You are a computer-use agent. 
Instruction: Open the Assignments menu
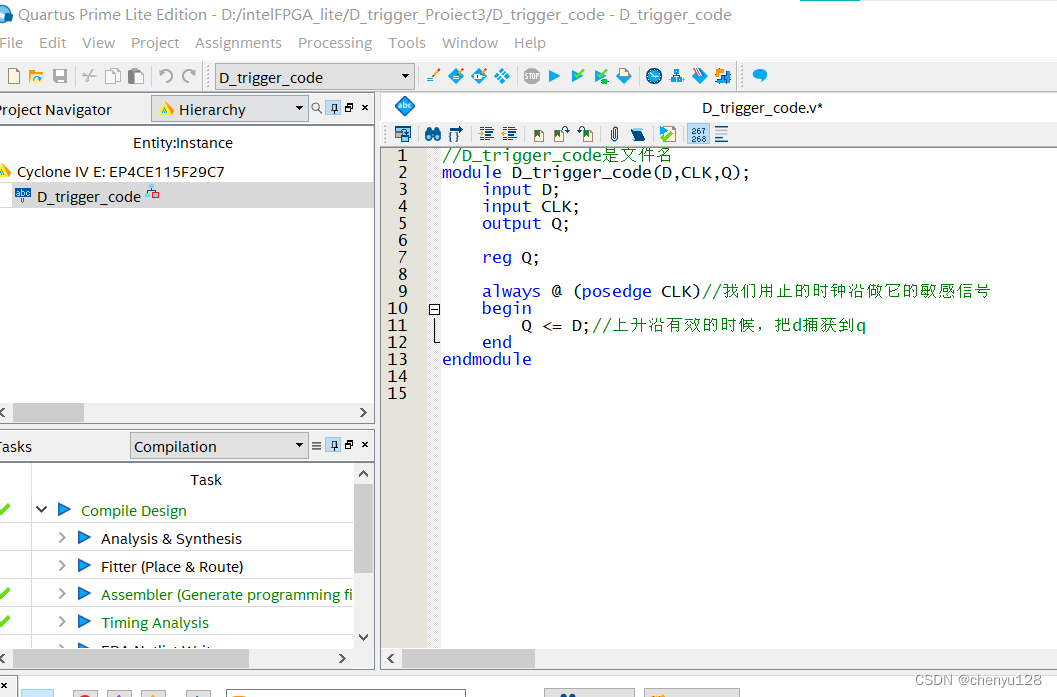pos(239,43)
